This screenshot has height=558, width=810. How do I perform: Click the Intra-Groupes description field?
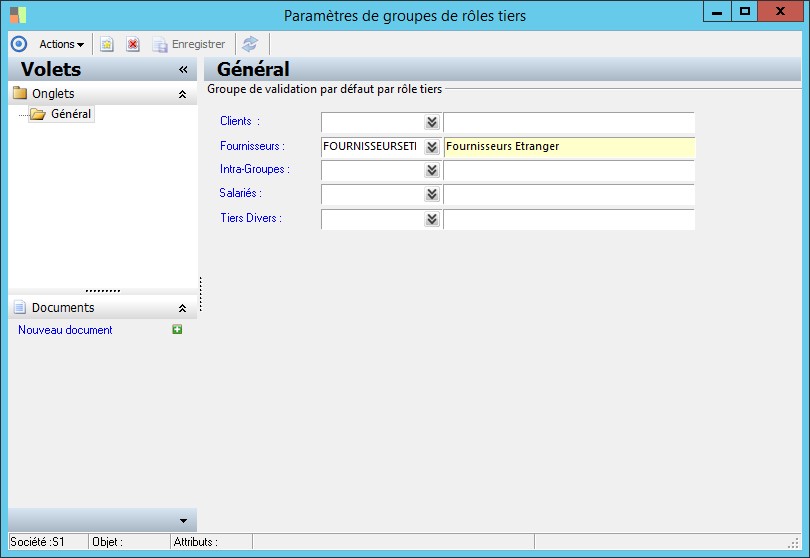pyautogui.click(x=569, y=170)
